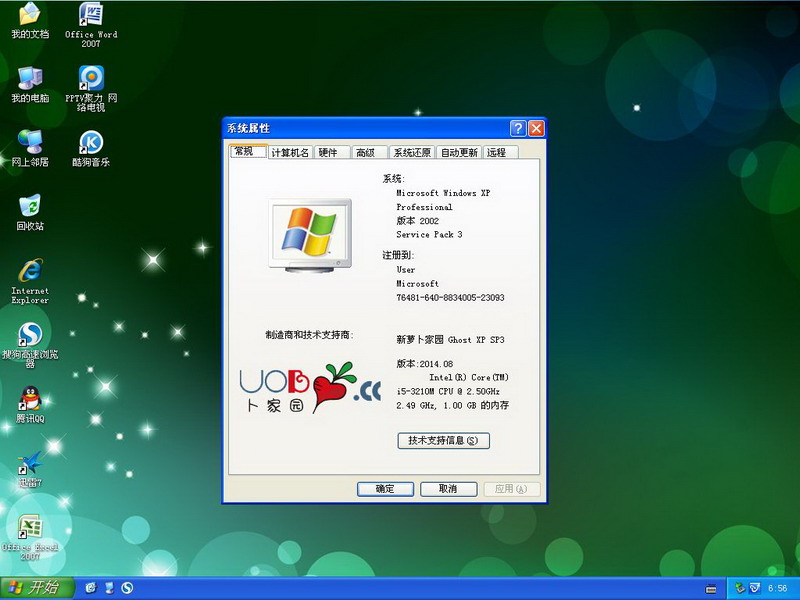
Task: Click 'Service Pack 3' text
Action: click(429, 235)
